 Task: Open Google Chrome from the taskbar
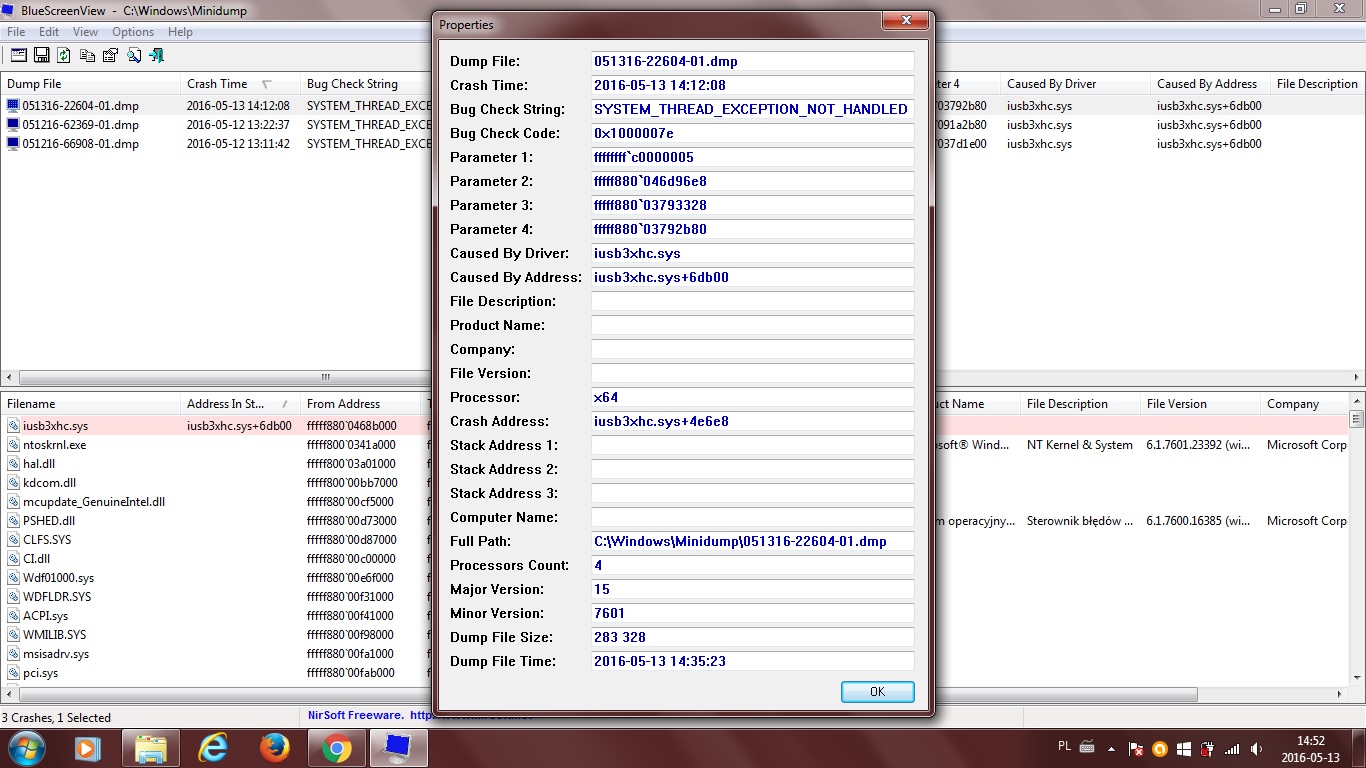336,748
